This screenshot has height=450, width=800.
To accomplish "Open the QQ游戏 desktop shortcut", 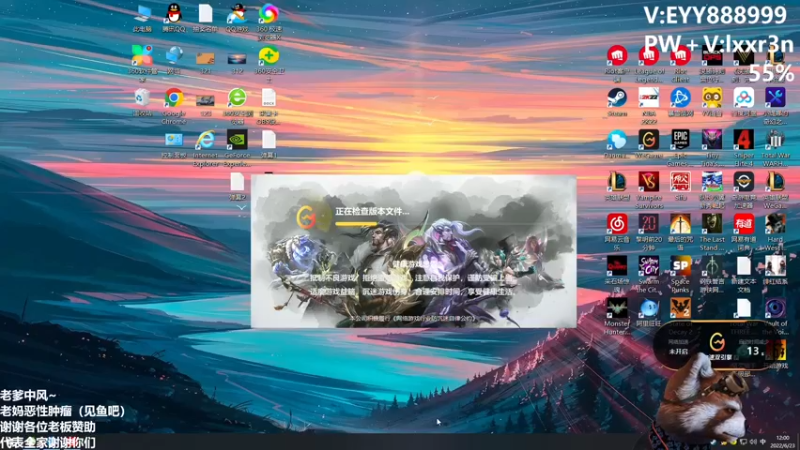I will coord(237,14).
